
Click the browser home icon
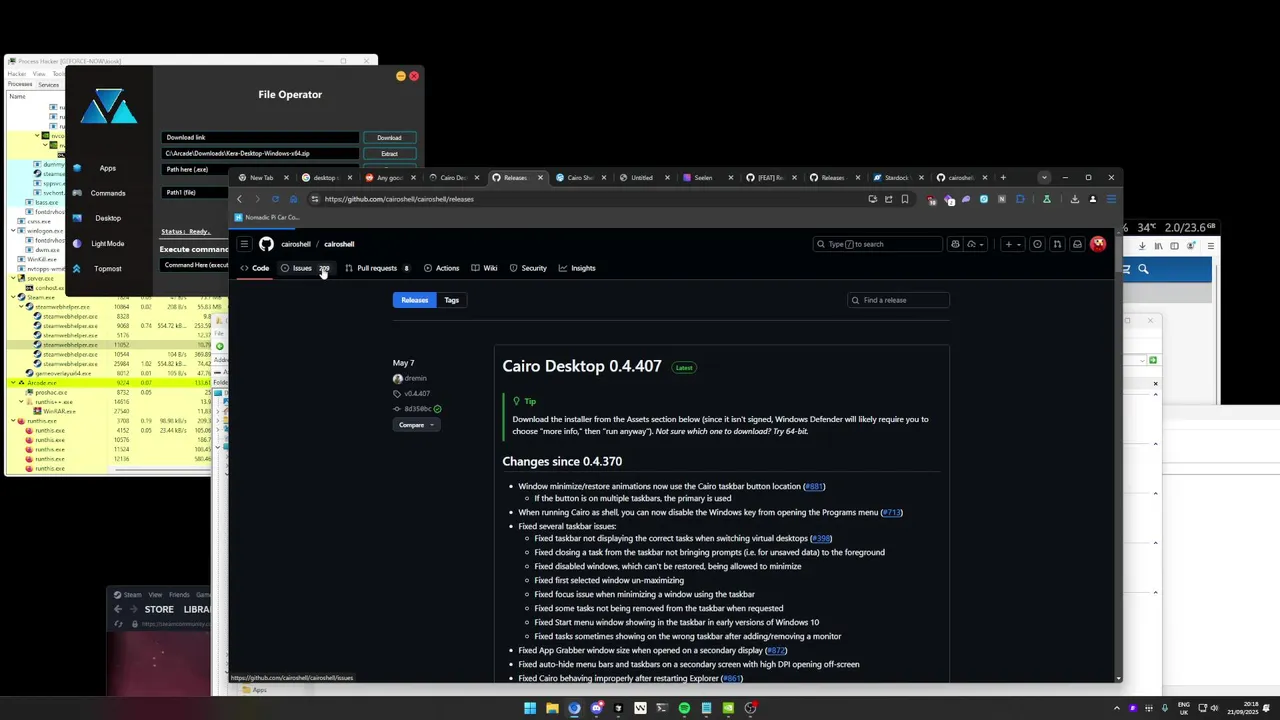tap(293, 199)
